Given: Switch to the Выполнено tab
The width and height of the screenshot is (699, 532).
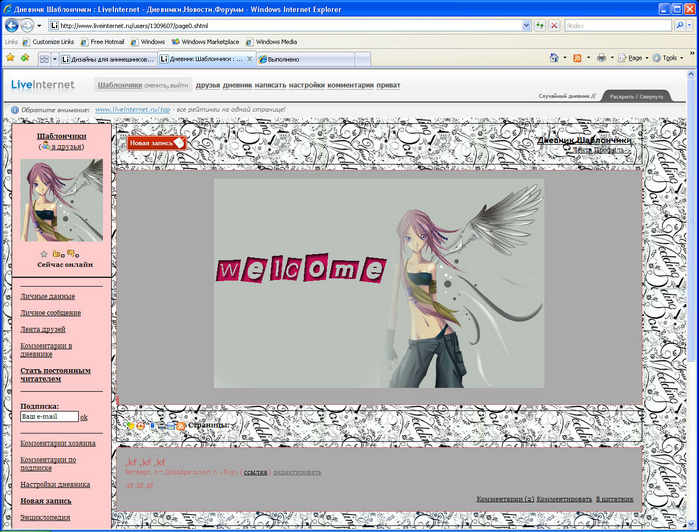Looking at the screenshot, I should (x=306, y=59).
